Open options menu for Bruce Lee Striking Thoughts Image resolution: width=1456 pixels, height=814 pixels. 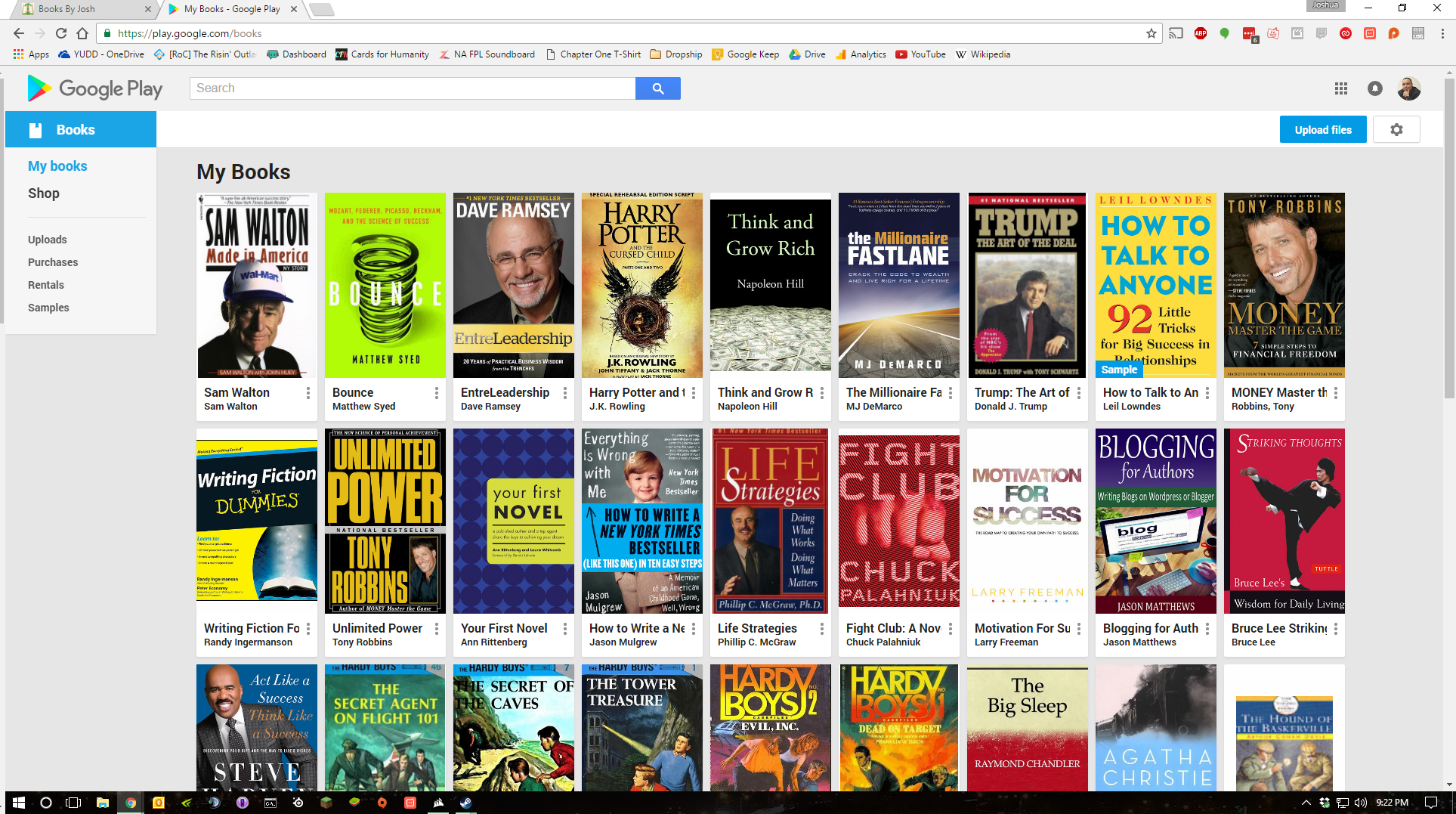click(x=1336, y=629)
